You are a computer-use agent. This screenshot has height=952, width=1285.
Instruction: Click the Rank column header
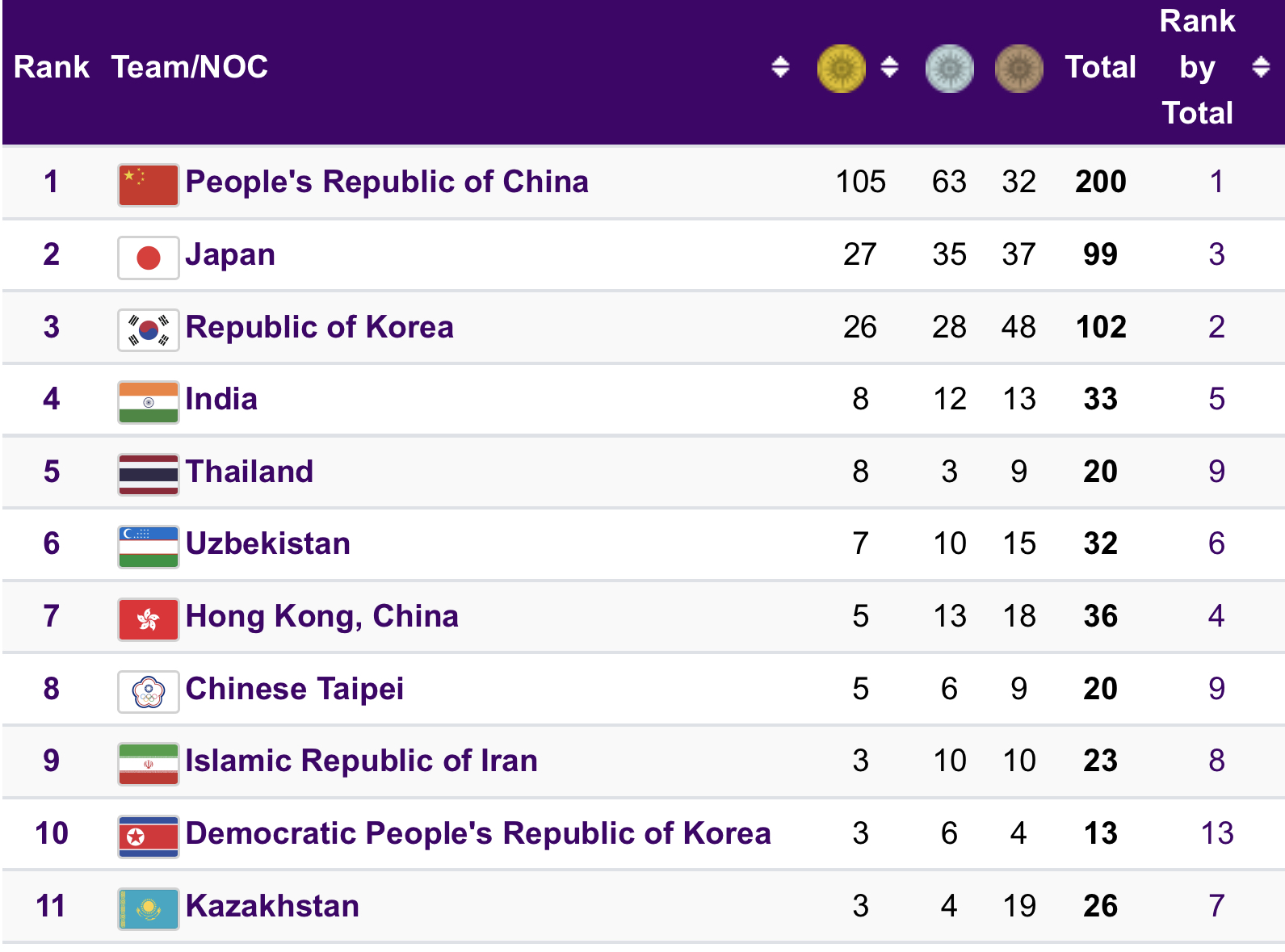[51, 67]
